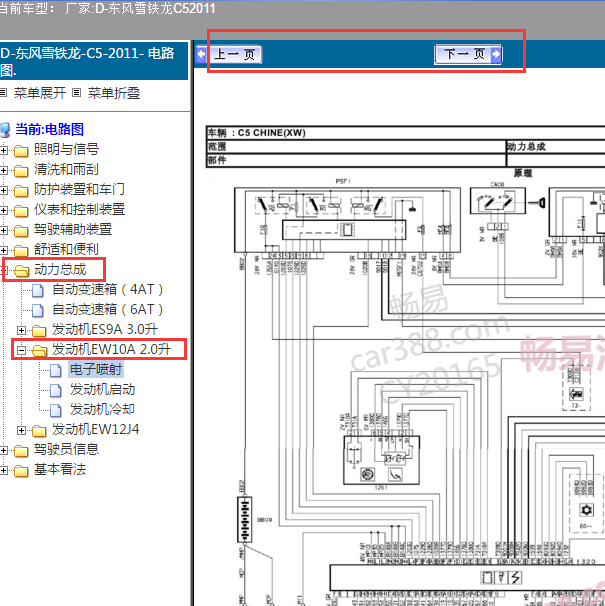Expand the 发动机ES9A 3.0升 node
Viewport: 605px width, 606px height.
22,330
